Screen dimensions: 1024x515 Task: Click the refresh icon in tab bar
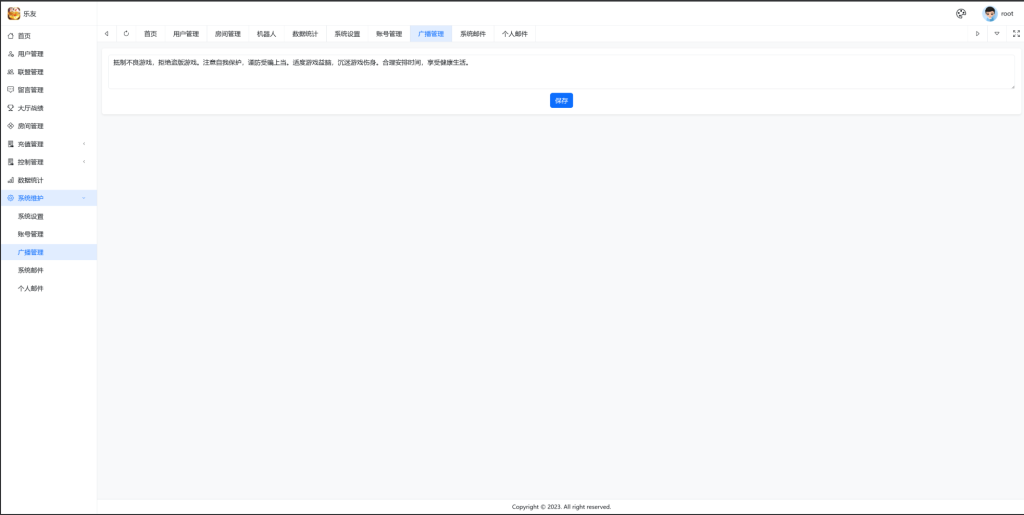tap(126, 33)
